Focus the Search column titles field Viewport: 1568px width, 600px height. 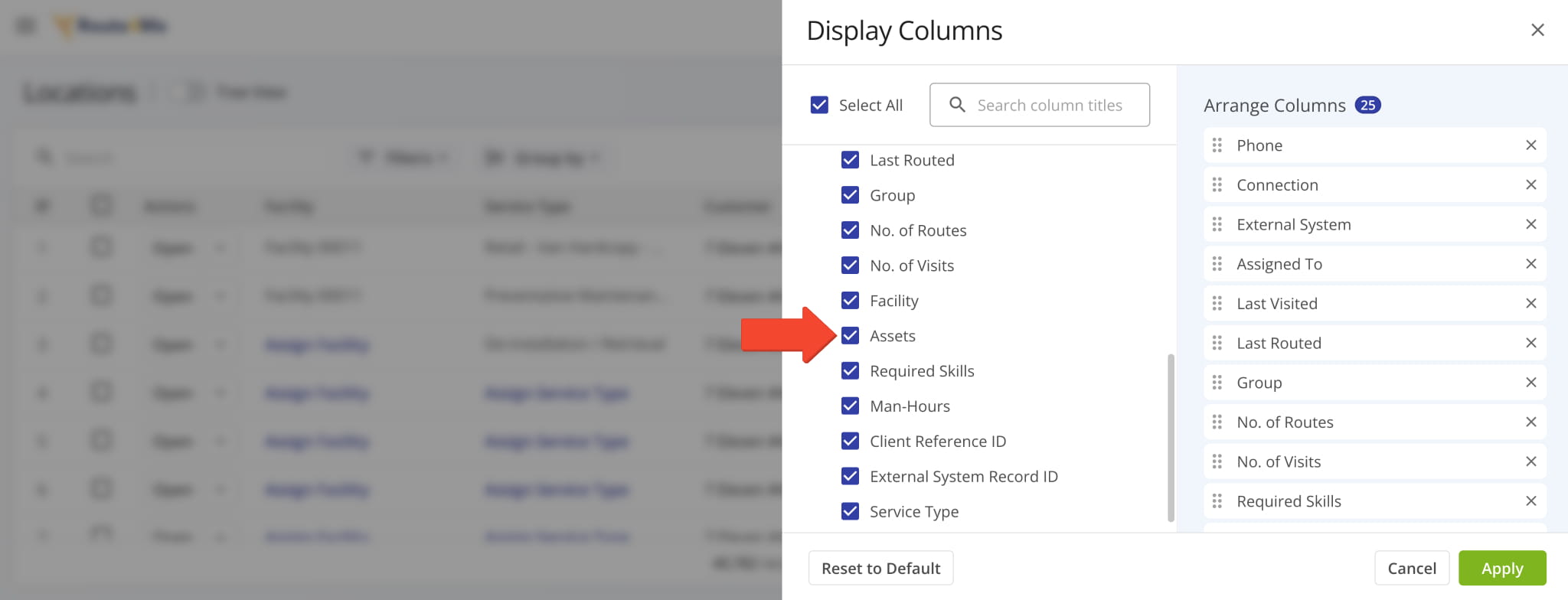click(x=1040, y=105)
